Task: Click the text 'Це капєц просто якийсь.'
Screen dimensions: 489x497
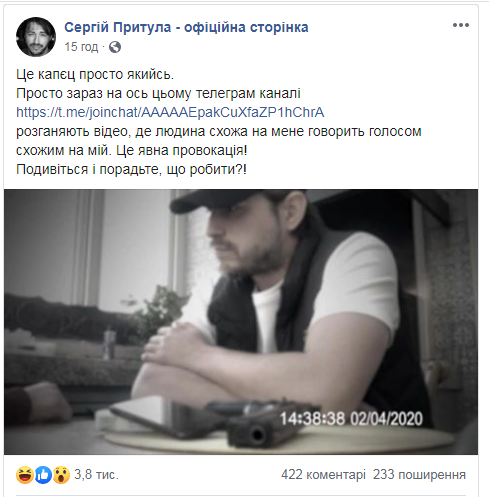Action: pyautogui.click(x=95, y=74)
